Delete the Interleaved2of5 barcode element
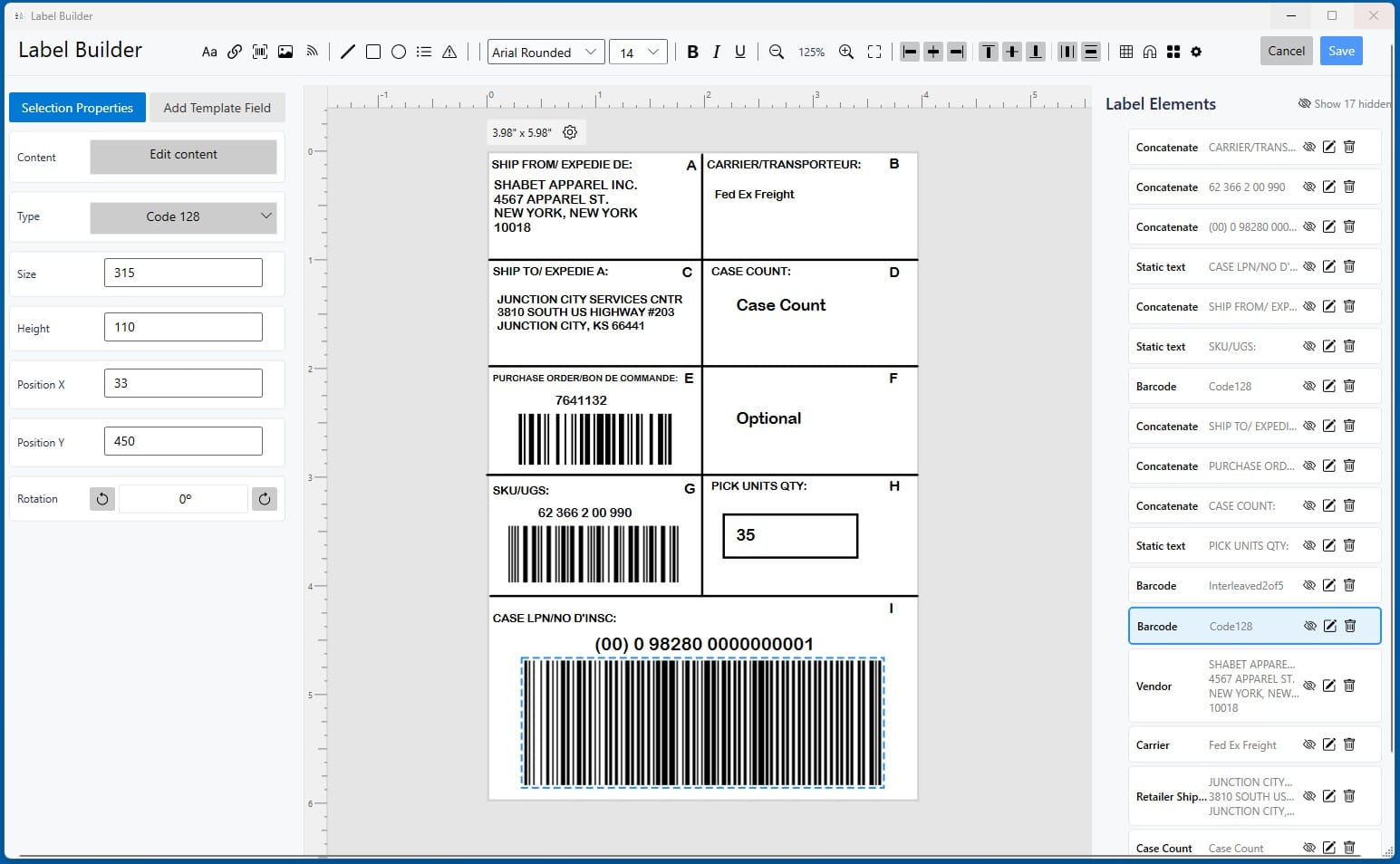This screenshot has height=864, width=1400. coord(1349,585)
